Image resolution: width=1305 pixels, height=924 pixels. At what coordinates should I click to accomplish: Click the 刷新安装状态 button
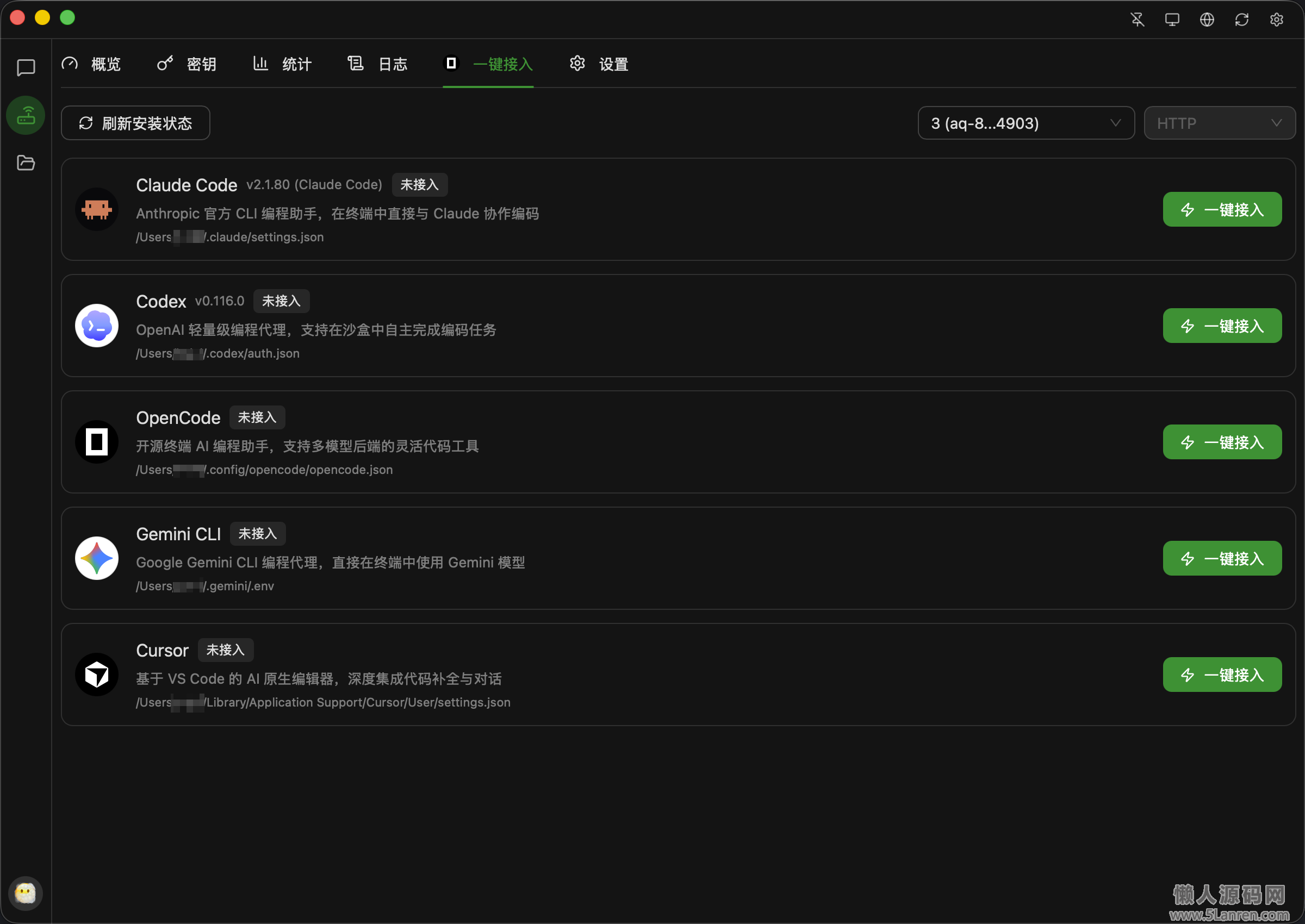tap(135, 123)
